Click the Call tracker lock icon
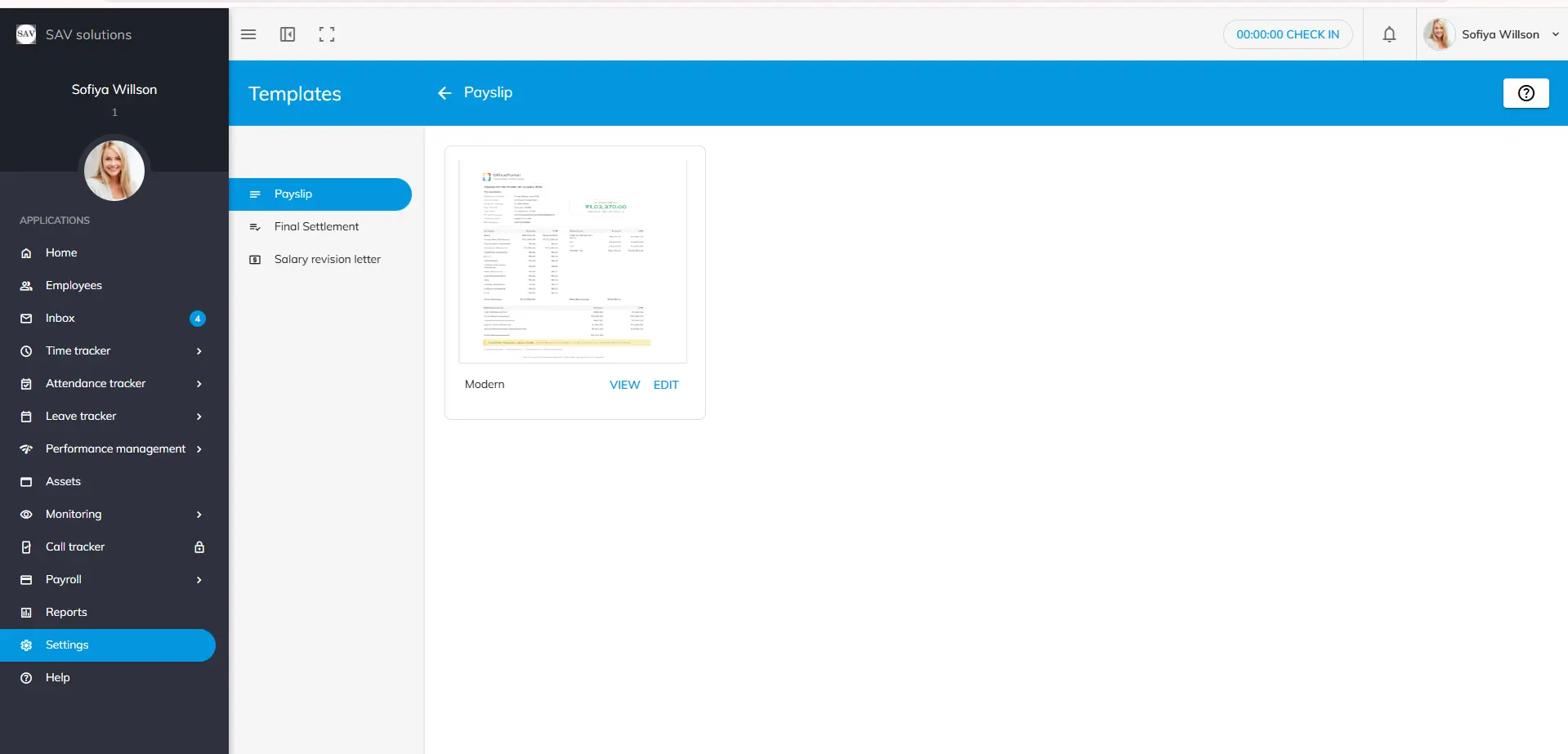Screen dimensions: 1568x754 [x=199, y=547]
